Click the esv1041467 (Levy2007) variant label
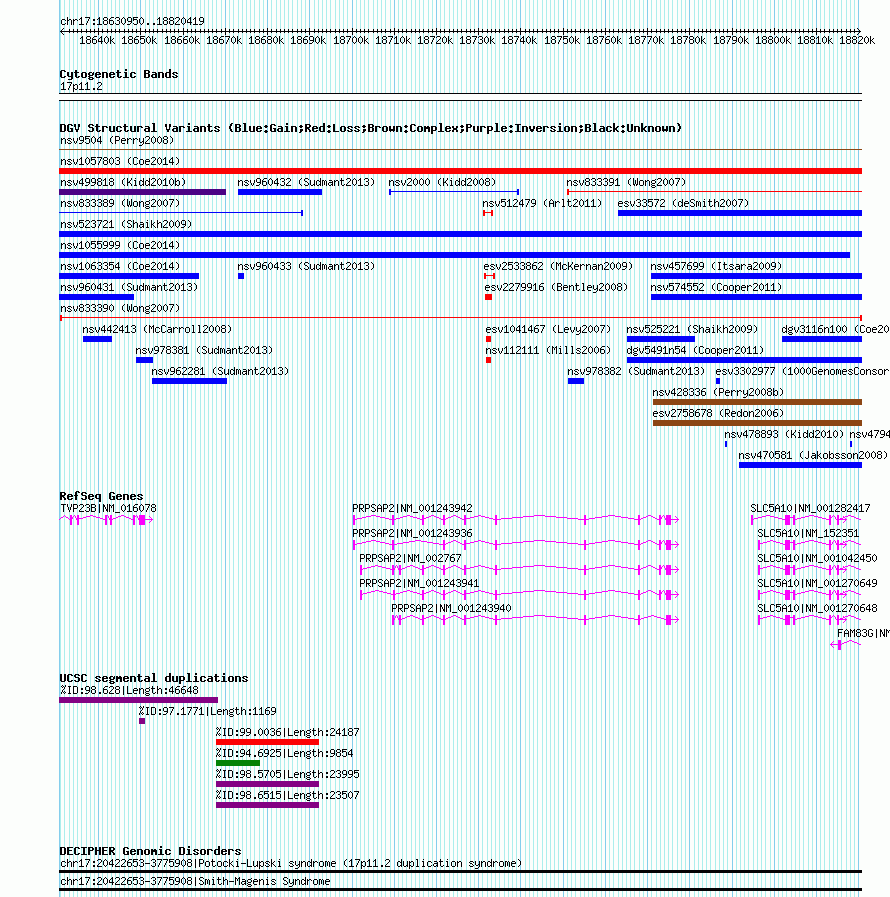This screenshot has height=897, width=890. [548, 330]
